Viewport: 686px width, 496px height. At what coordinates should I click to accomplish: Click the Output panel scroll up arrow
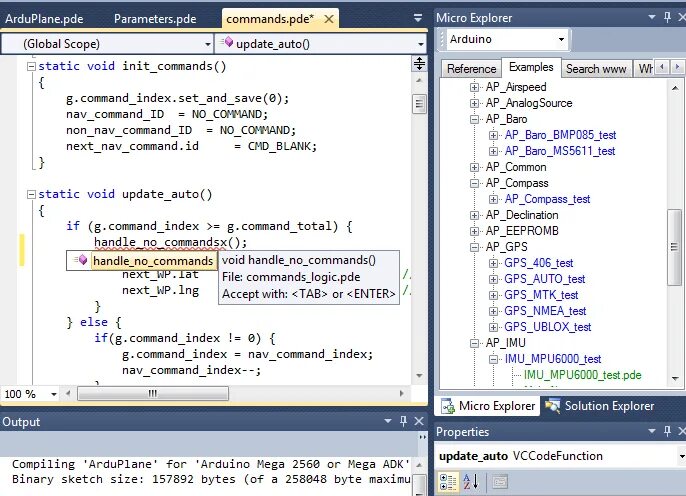(419, 465)
